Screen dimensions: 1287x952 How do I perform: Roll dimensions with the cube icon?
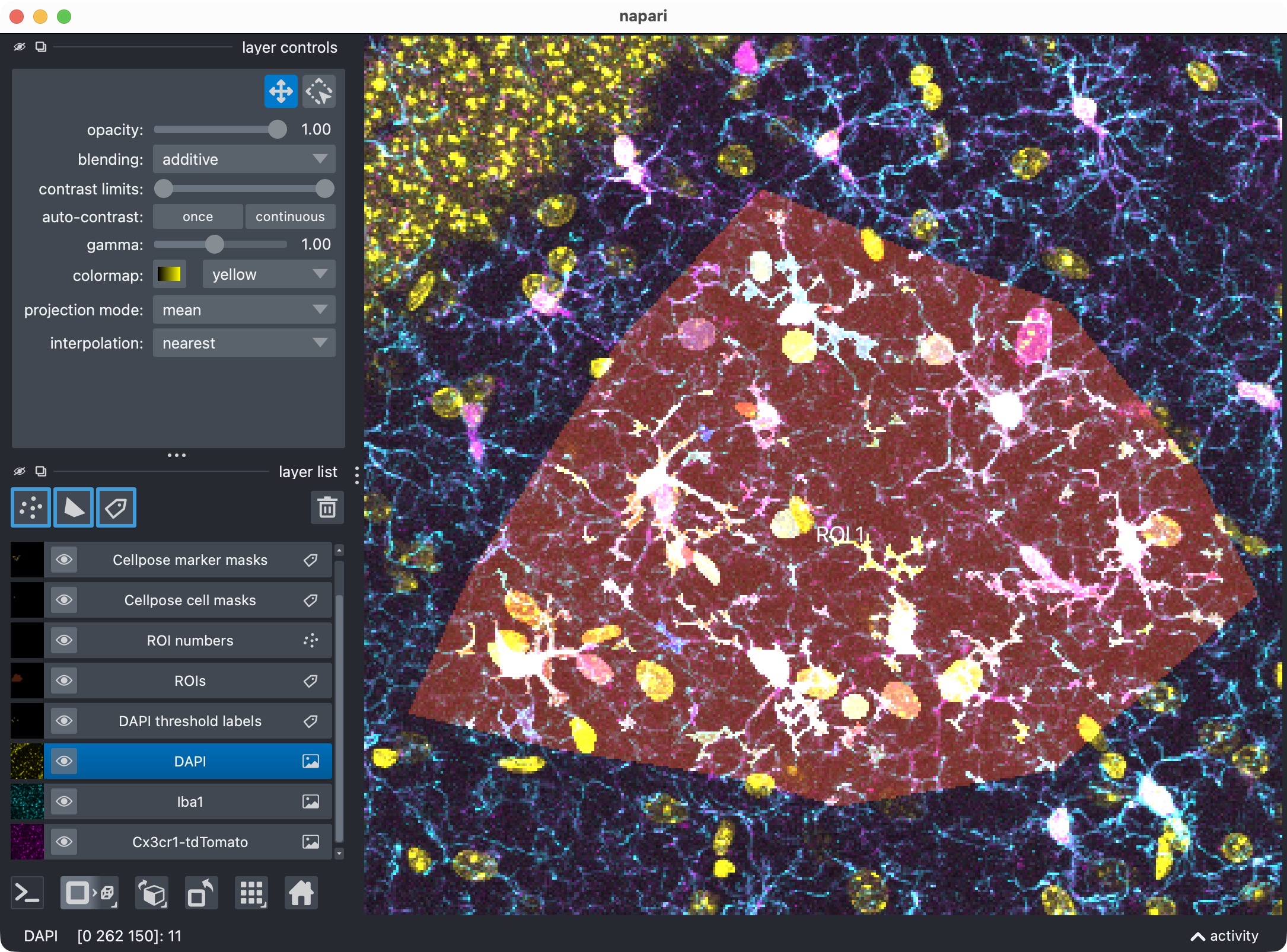click(152, 893)
